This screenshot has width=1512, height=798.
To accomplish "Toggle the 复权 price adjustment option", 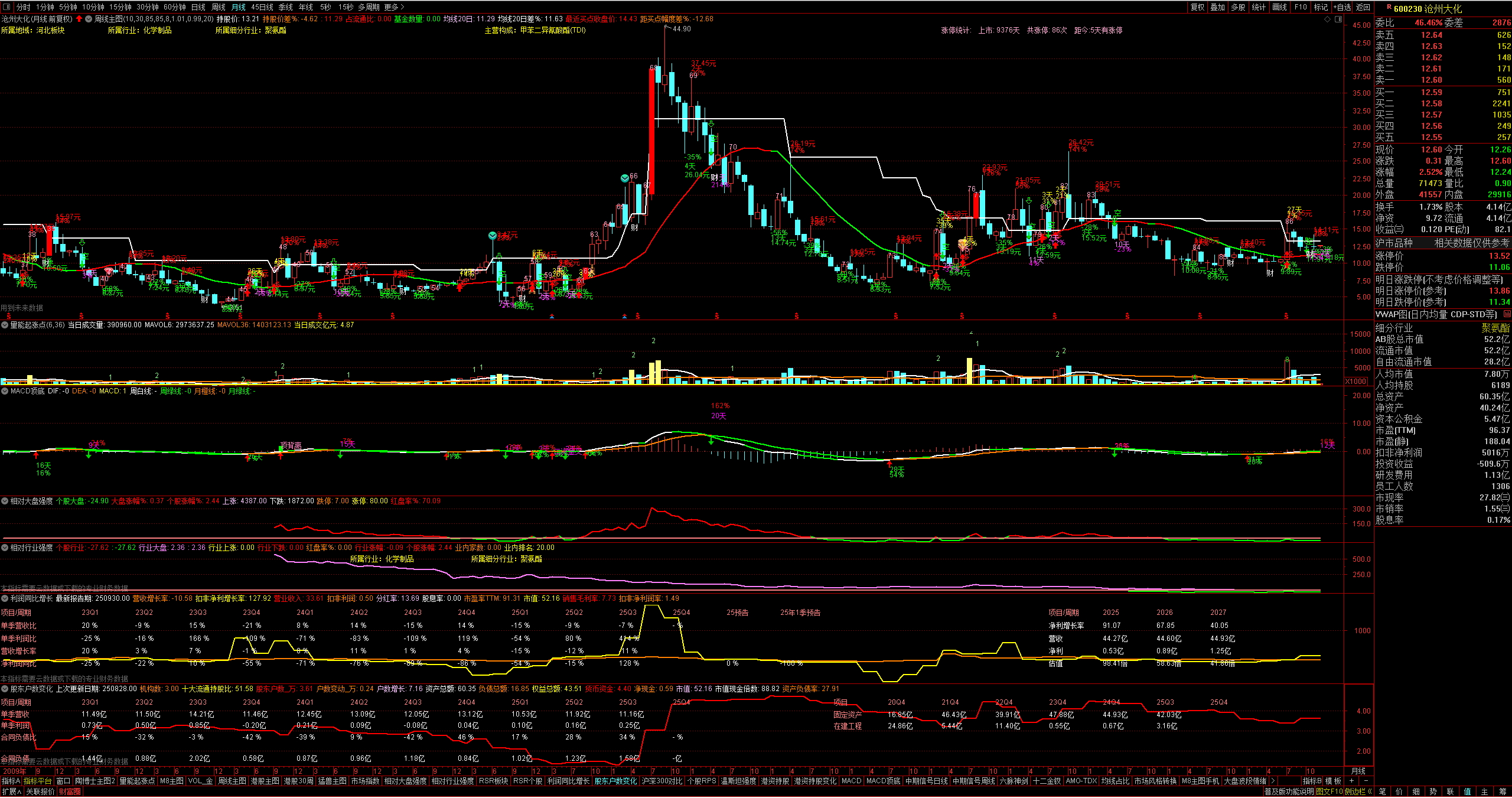I will [x=1197, y=7].
